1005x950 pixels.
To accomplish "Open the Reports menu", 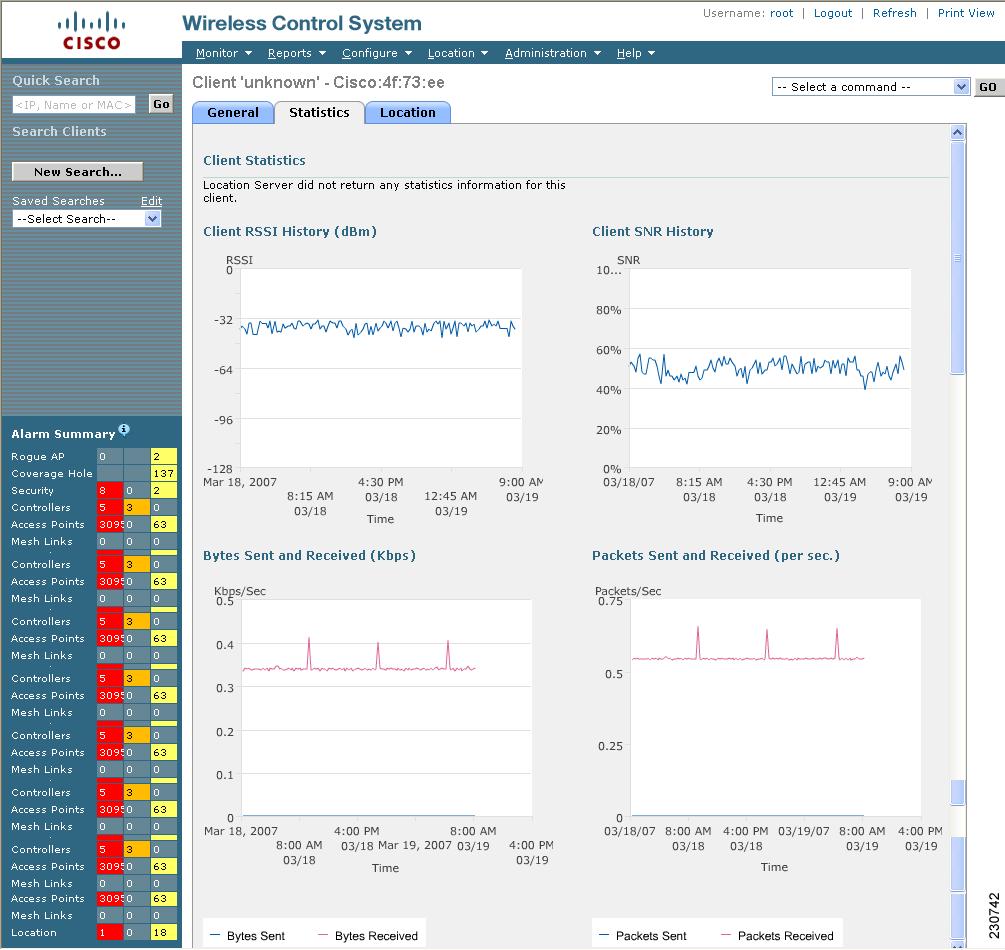I will [297, 53].
